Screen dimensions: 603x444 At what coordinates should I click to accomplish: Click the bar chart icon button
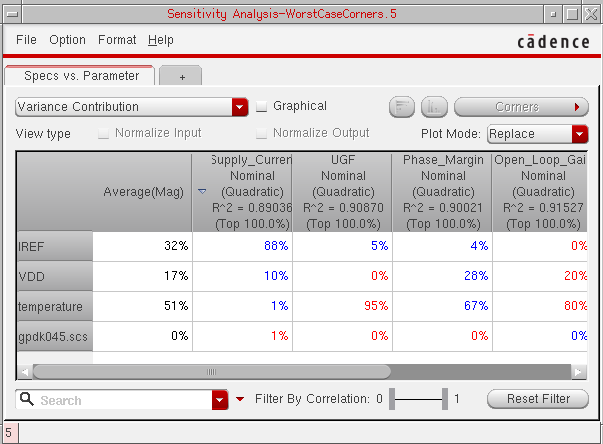pyautogui.click(x=434, y=107)
